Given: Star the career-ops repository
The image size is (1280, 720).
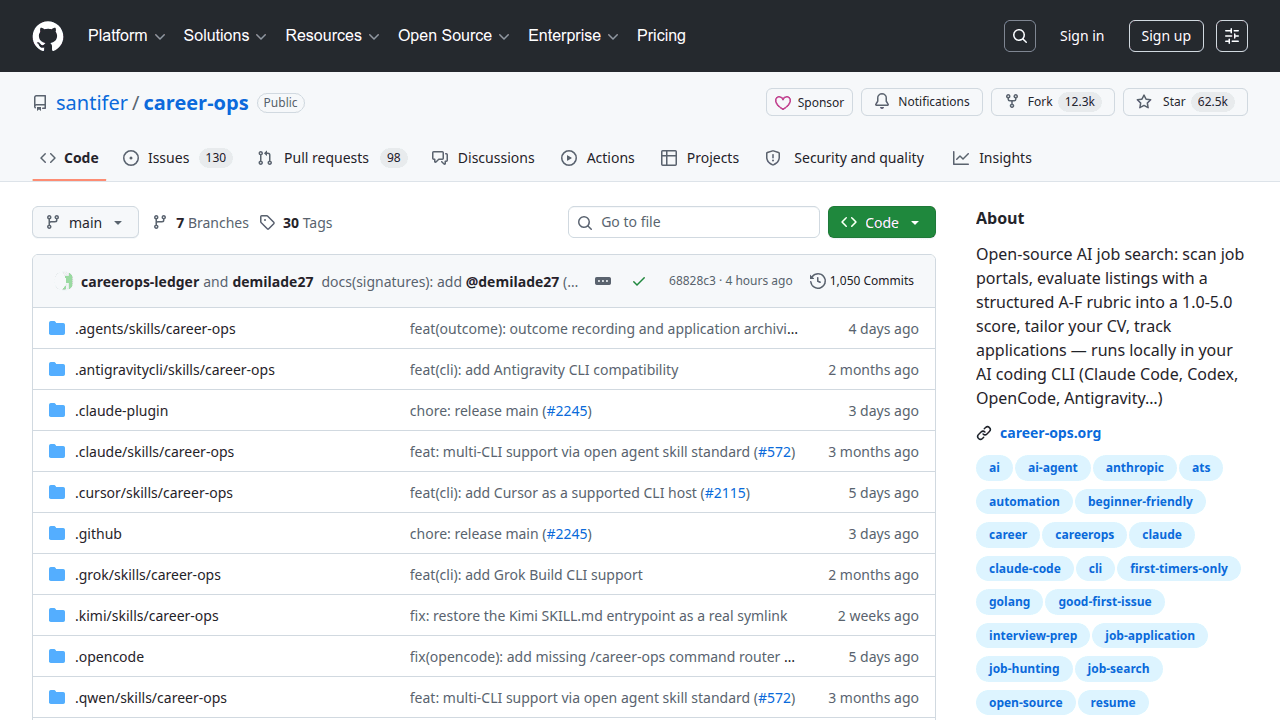Looking at the screenshot, I should click(x=1185, y=102).
